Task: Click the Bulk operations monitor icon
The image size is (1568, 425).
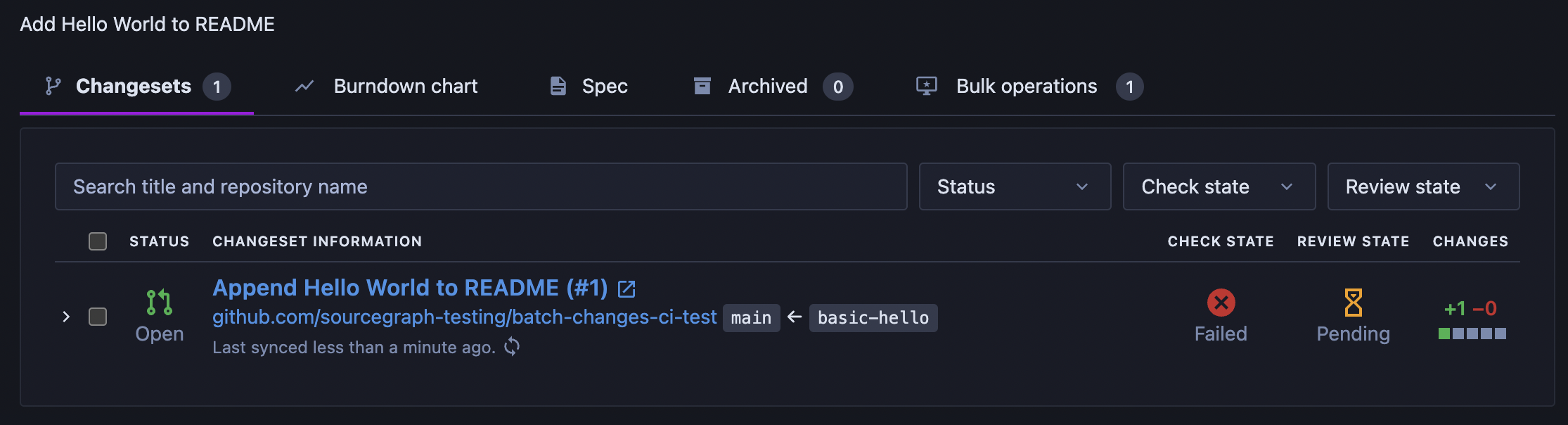Action: pos(926,86)
